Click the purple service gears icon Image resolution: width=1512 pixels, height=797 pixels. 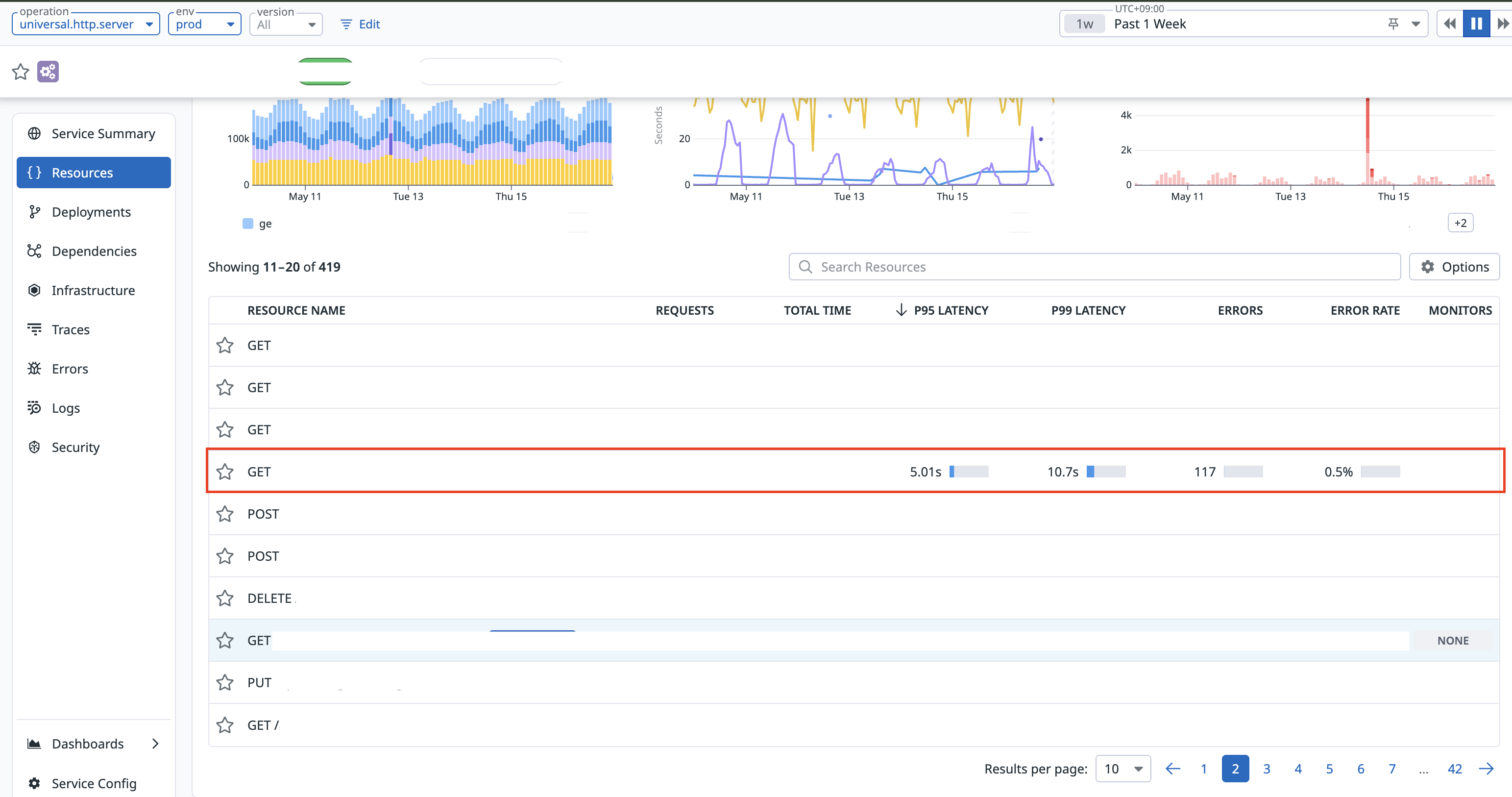click(x=48, y=72)
